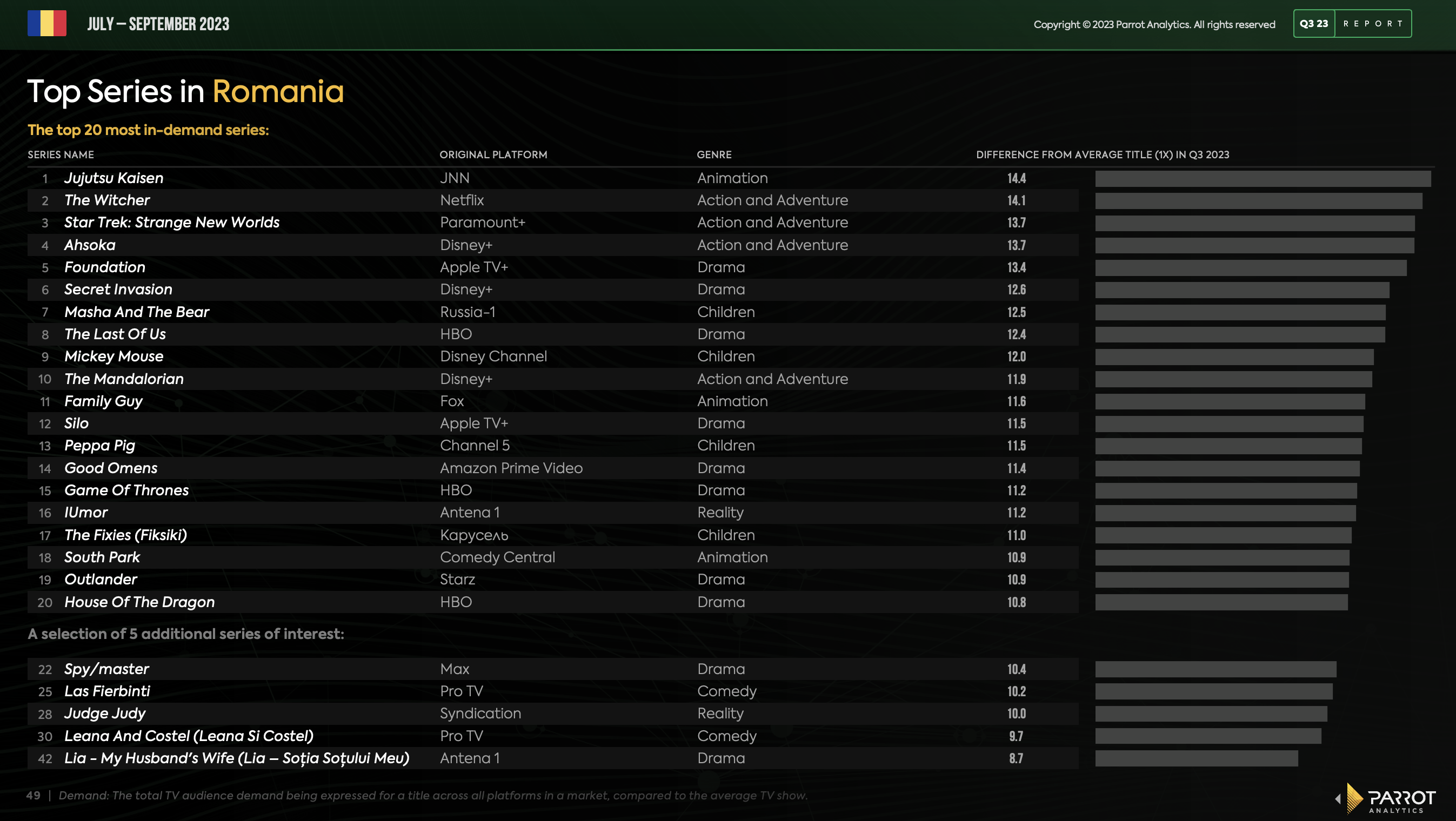Click the Judge Judy series name
The height and width of the screenshot is (821, 1456).
(x=105, y=714)
